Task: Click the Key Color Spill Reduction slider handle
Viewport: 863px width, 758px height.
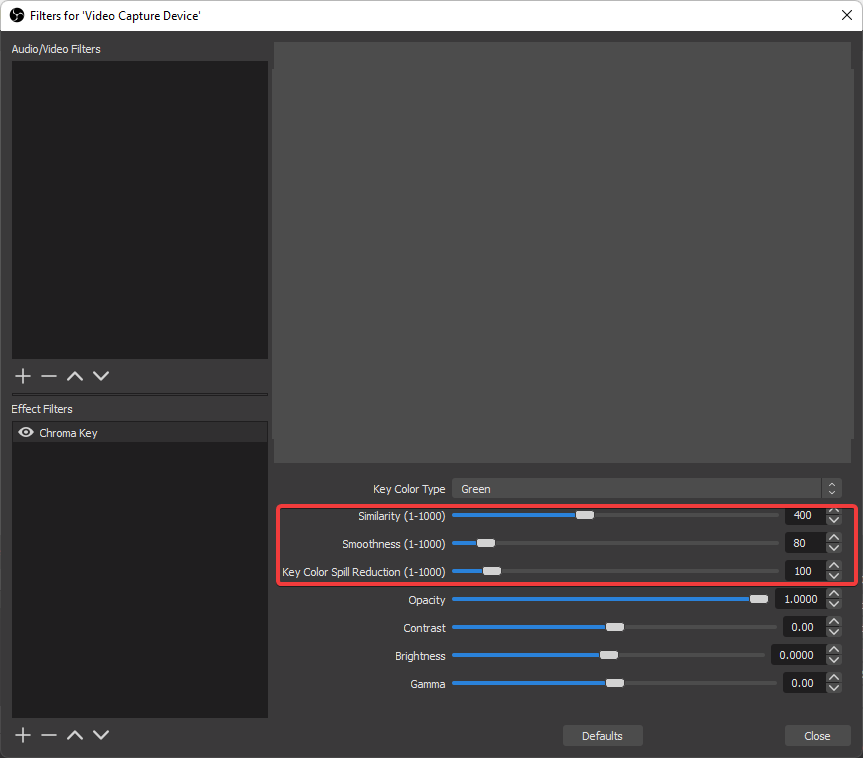Action: [491, 571]
